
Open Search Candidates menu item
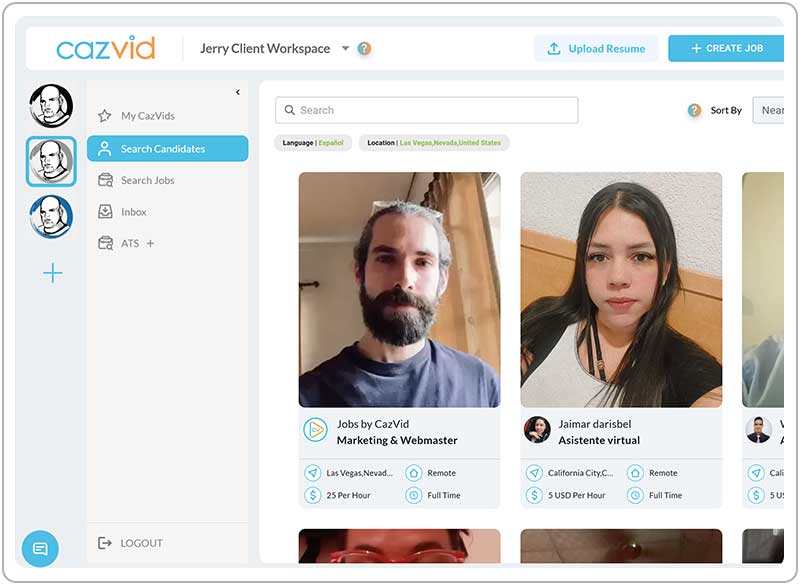(x=167, y=148)
